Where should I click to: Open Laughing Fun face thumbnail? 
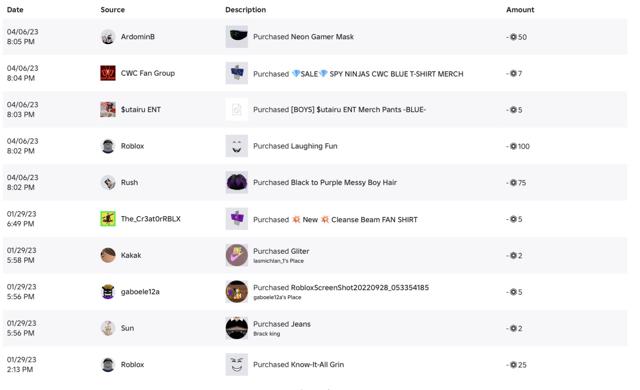coord(237,146)
